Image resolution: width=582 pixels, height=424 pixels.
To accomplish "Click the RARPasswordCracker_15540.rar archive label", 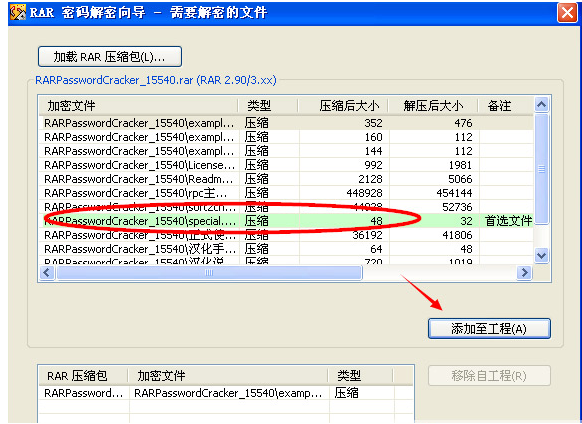I will (x=156, y=80).
